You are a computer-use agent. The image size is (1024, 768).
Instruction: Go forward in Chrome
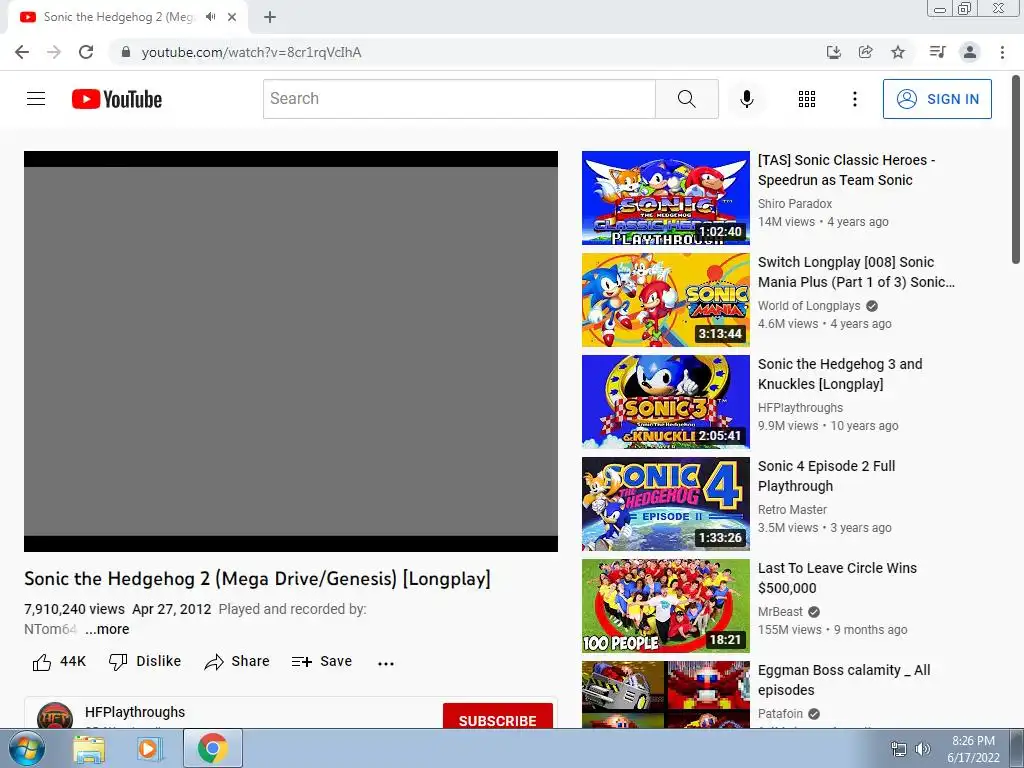54,52
